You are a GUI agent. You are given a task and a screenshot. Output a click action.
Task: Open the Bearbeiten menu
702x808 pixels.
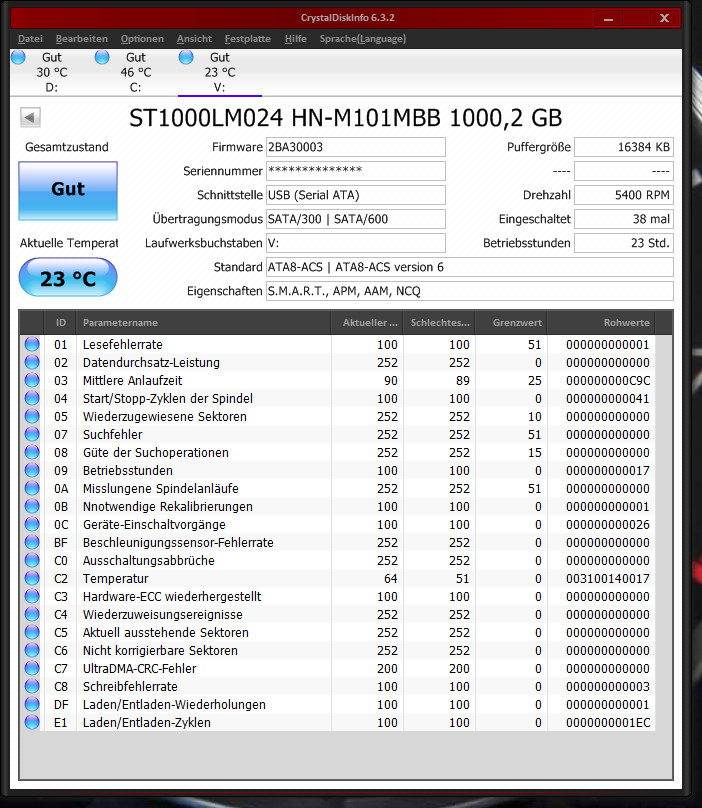coord(81,39)
